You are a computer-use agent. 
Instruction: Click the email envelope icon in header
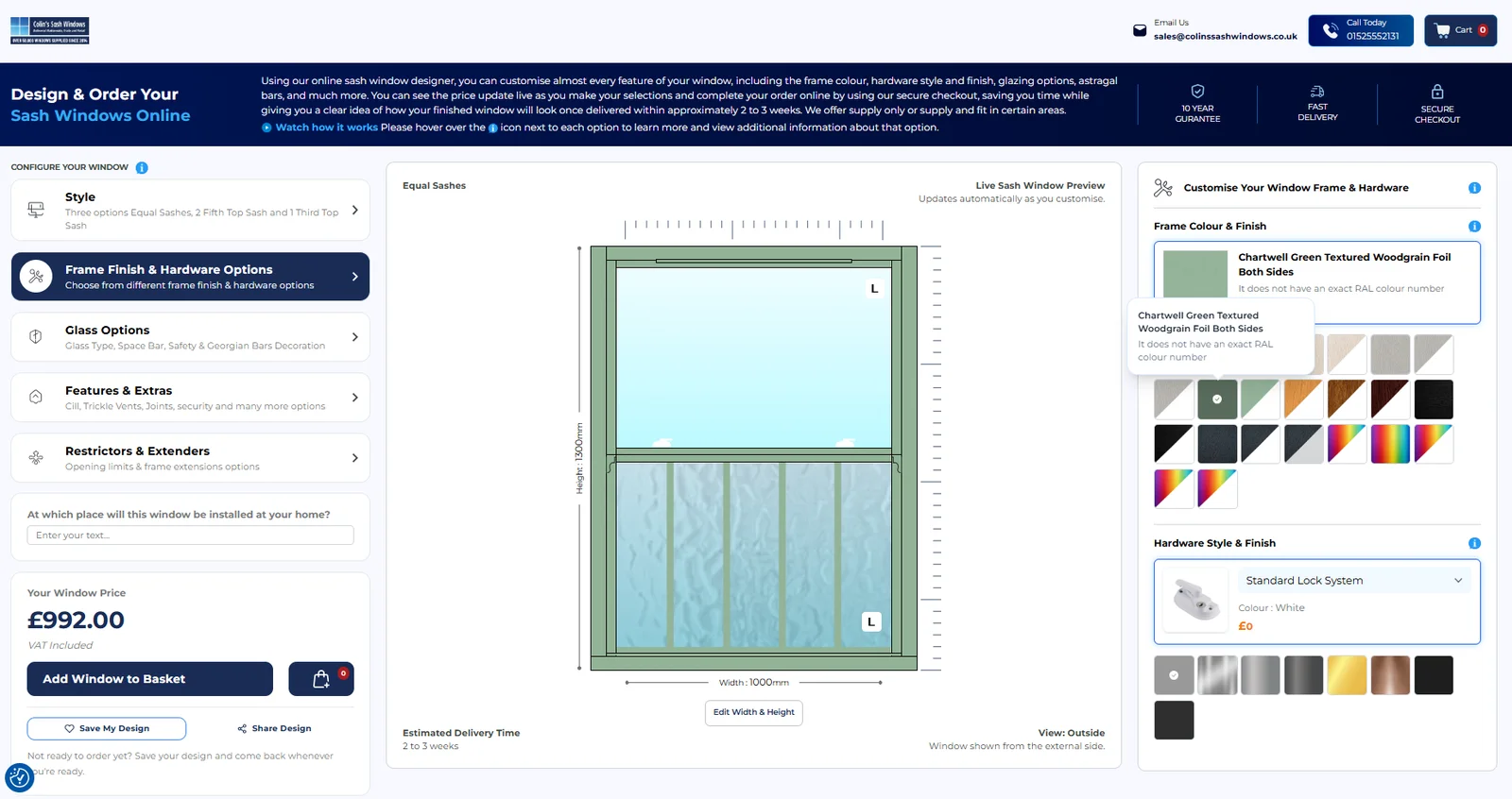1140,30
